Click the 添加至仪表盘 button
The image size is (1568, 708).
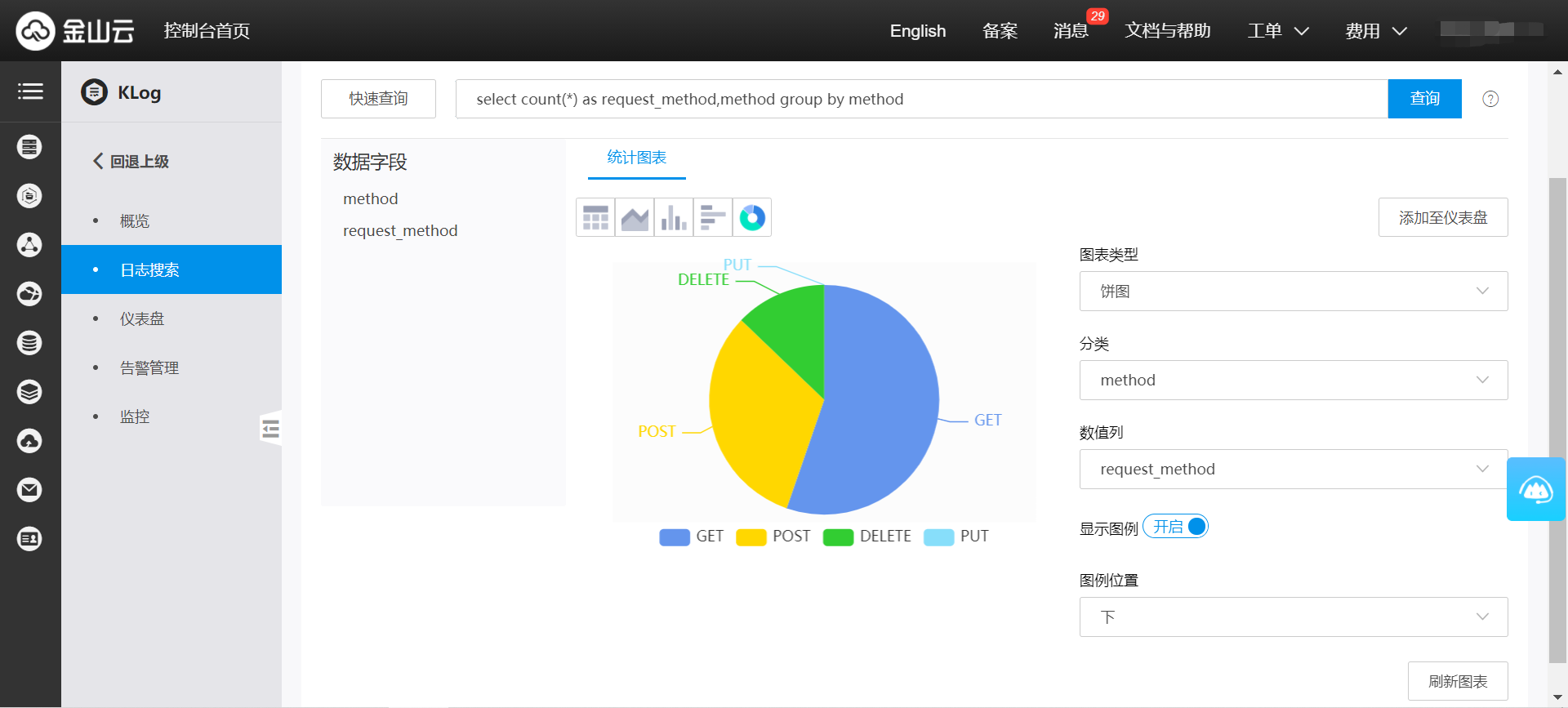coord(1442,218)
